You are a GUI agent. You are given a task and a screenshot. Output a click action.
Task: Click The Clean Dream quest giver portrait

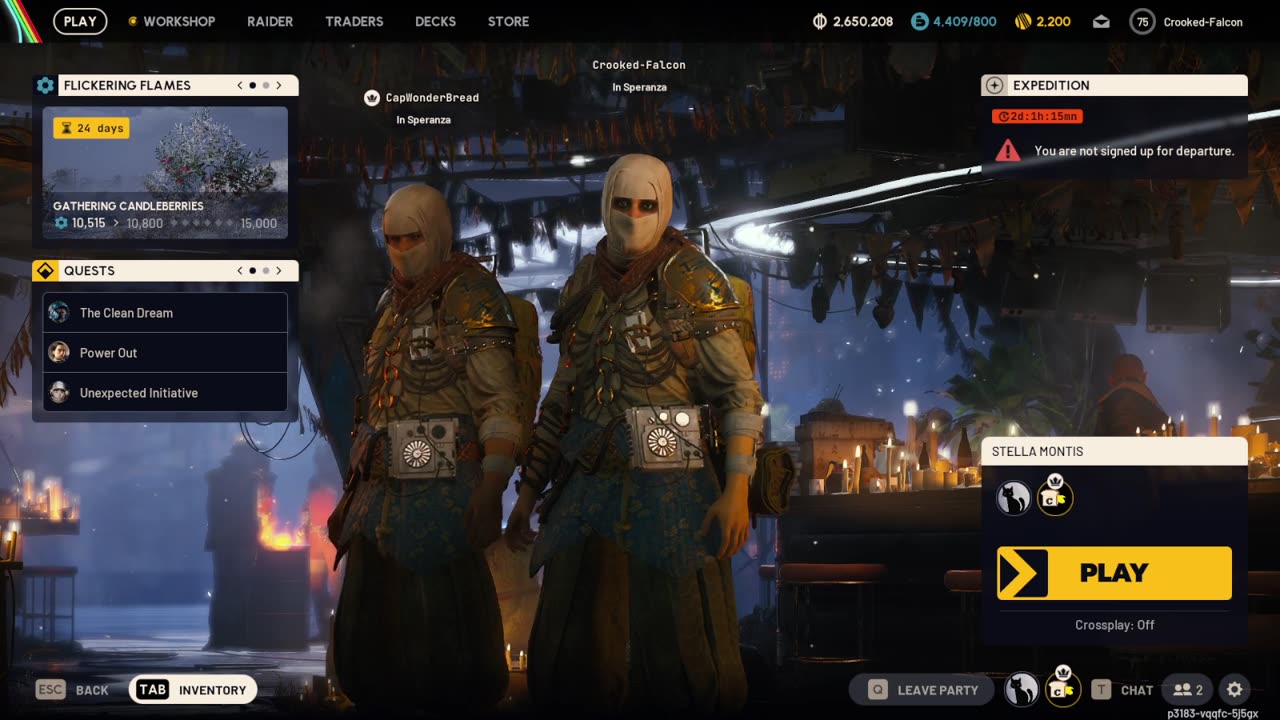[59, 312]
